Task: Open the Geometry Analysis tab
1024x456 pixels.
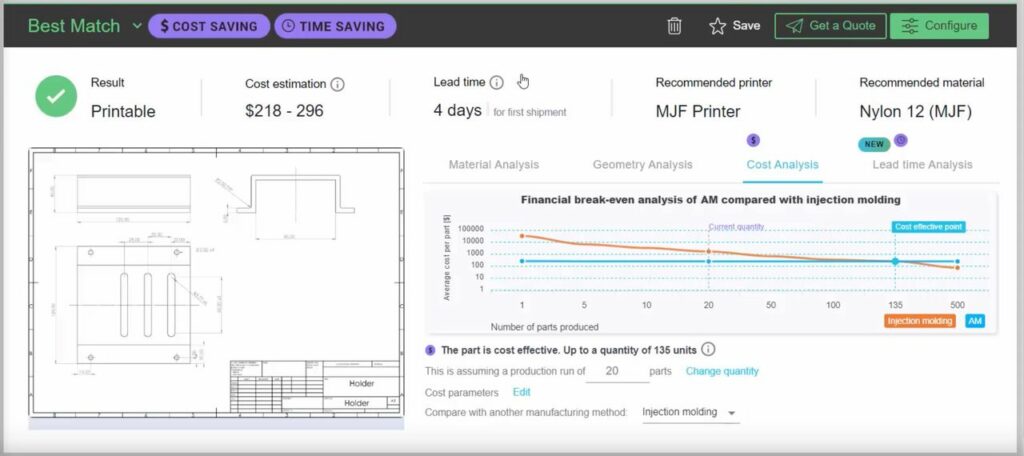Action: tap(642, 164)
